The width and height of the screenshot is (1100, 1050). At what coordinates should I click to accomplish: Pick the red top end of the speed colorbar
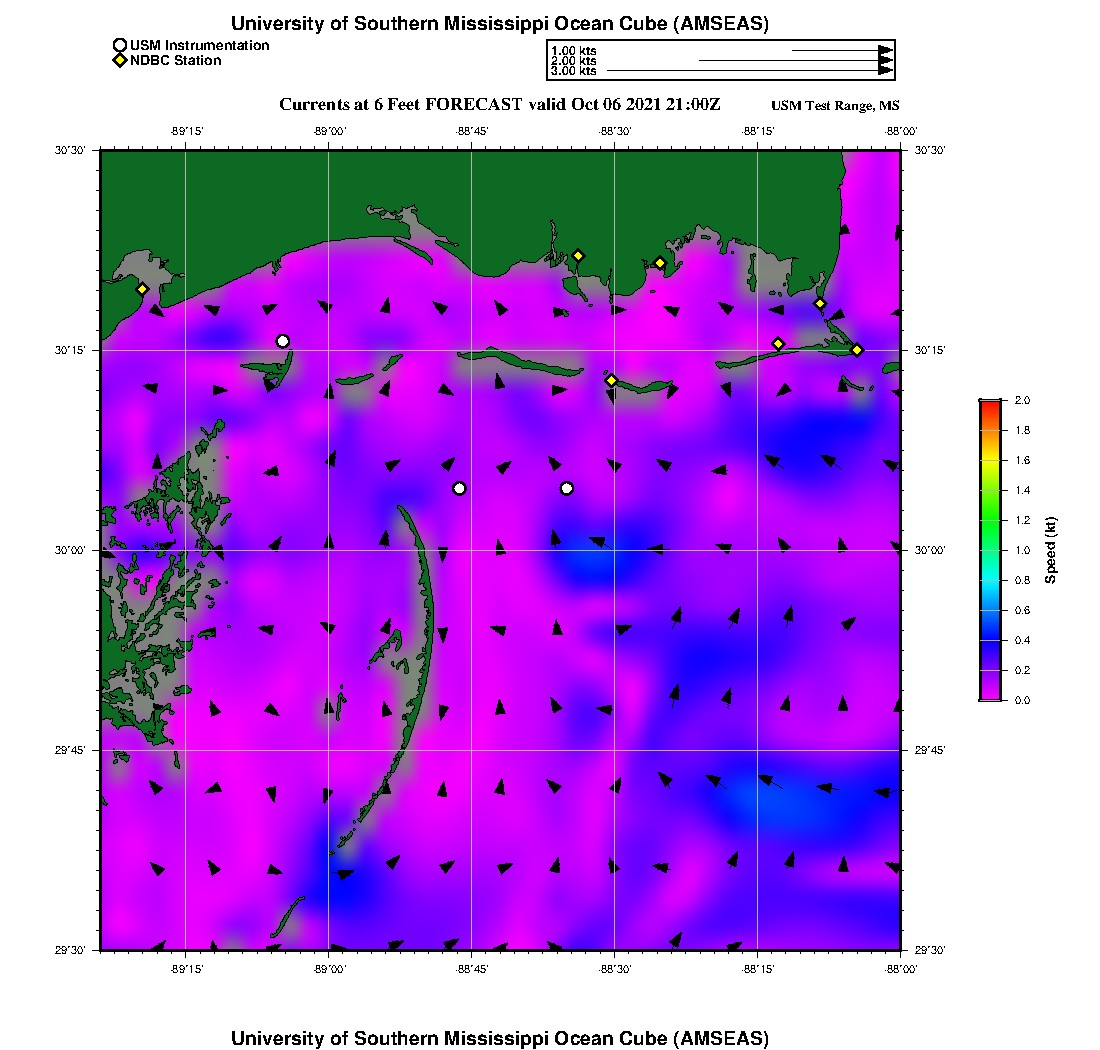[991, 407]
